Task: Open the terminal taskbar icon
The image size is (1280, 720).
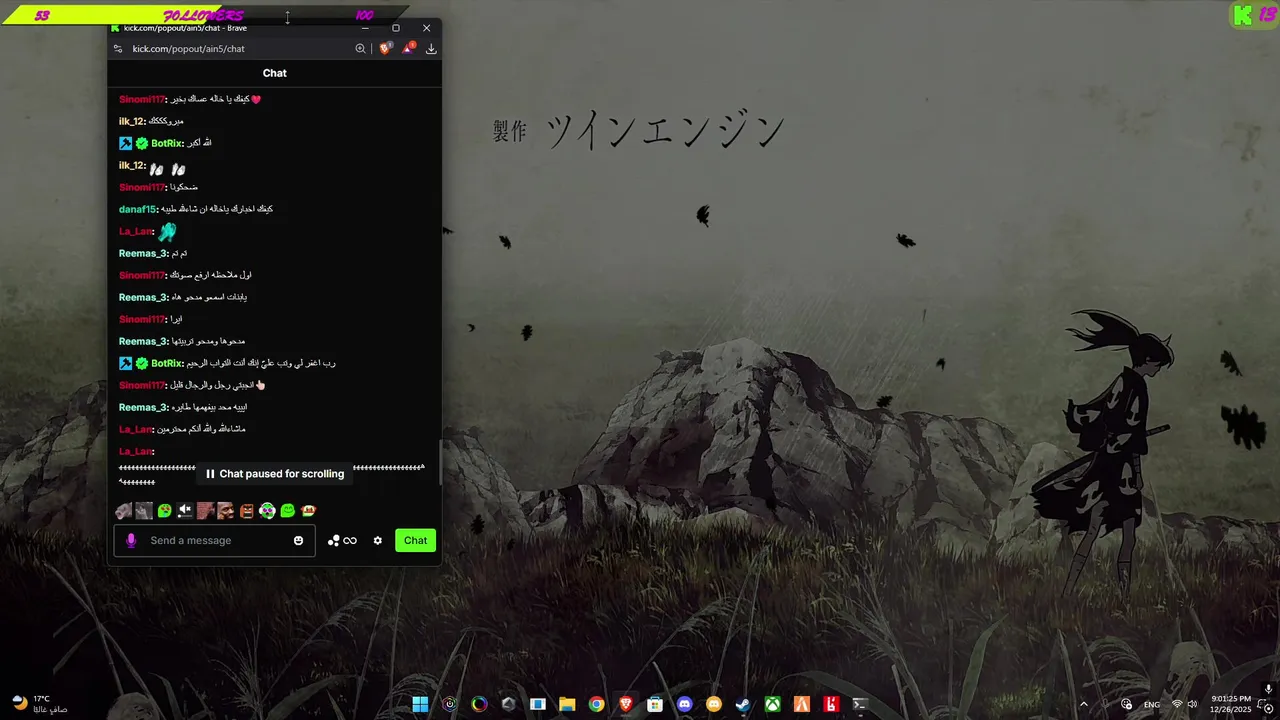Action: 859,704
